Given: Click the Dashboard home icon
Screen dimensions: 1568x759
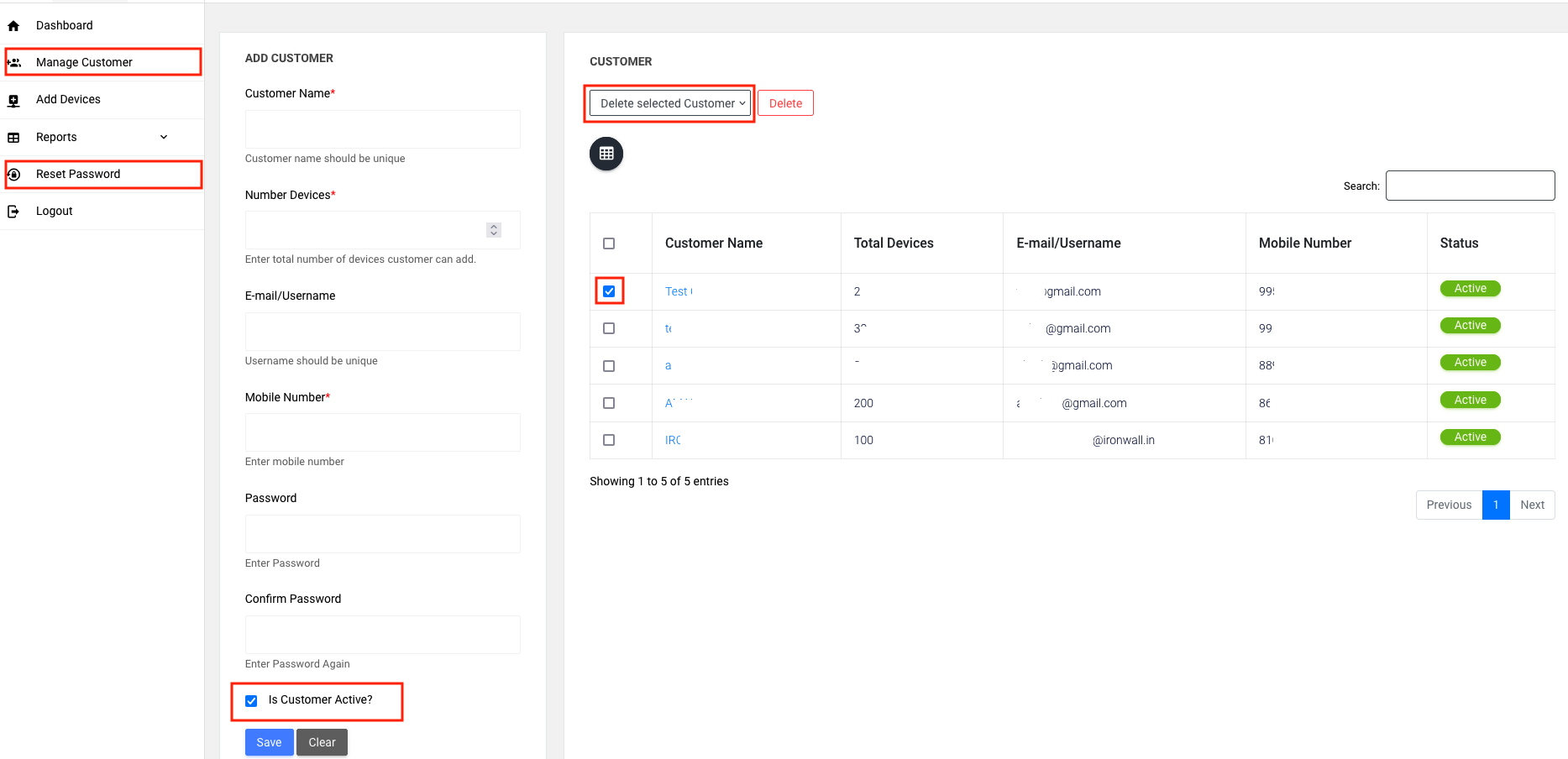Looking at the screenshot, I should (x=13, y=26).
